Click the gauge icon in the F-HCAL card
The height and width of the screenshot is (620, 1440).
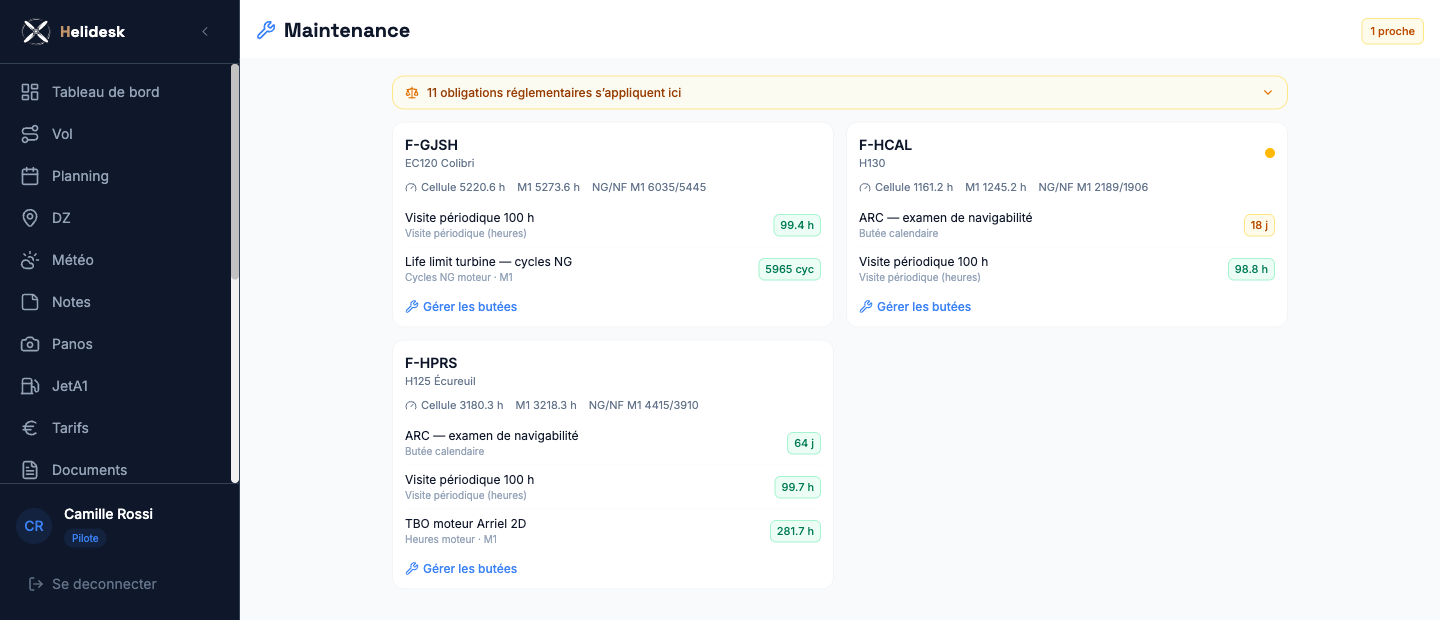(865, 188)
